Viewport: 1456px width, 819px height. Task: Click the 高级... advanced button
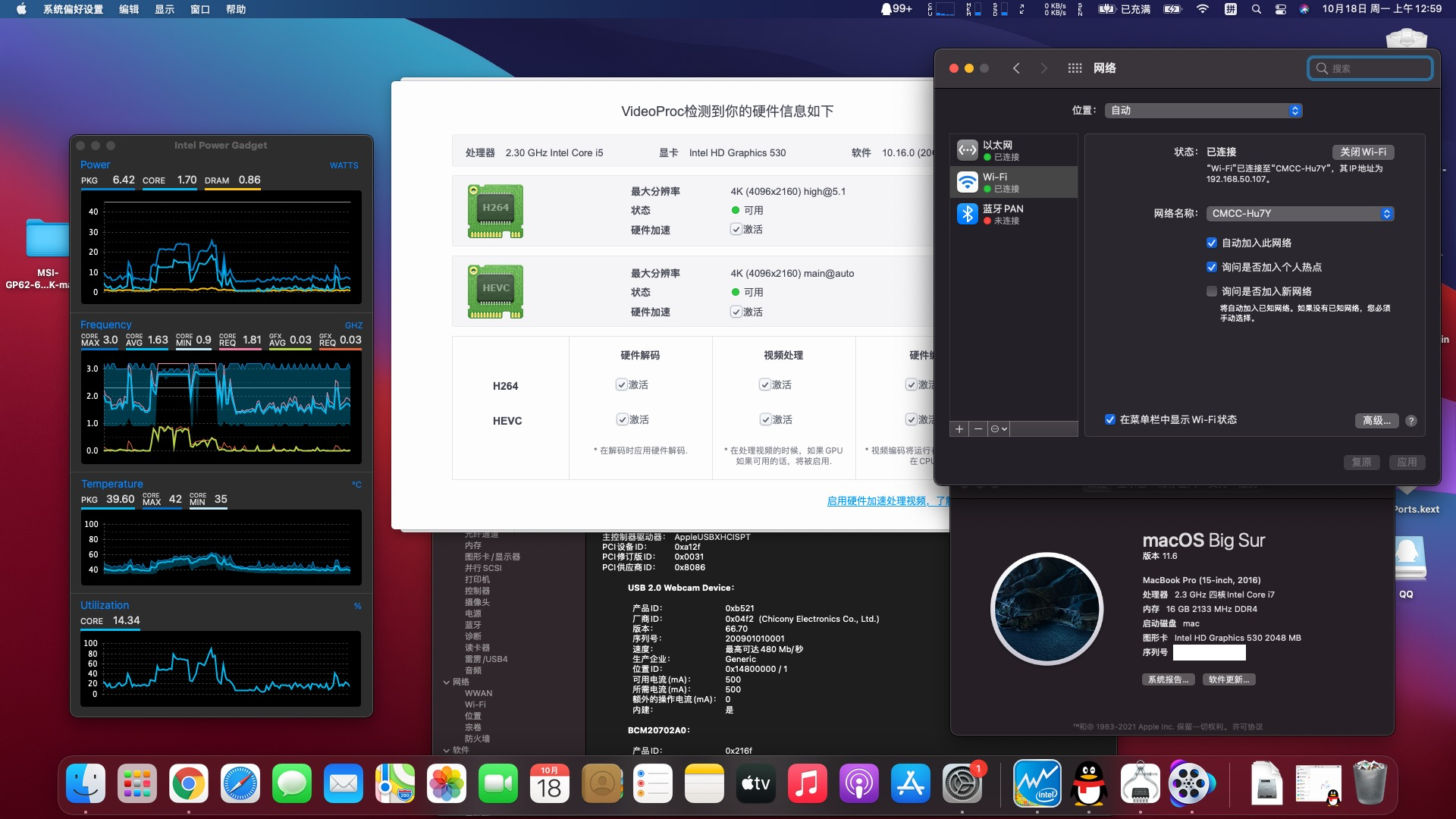pyautogui.click(x=1376, y=421)
